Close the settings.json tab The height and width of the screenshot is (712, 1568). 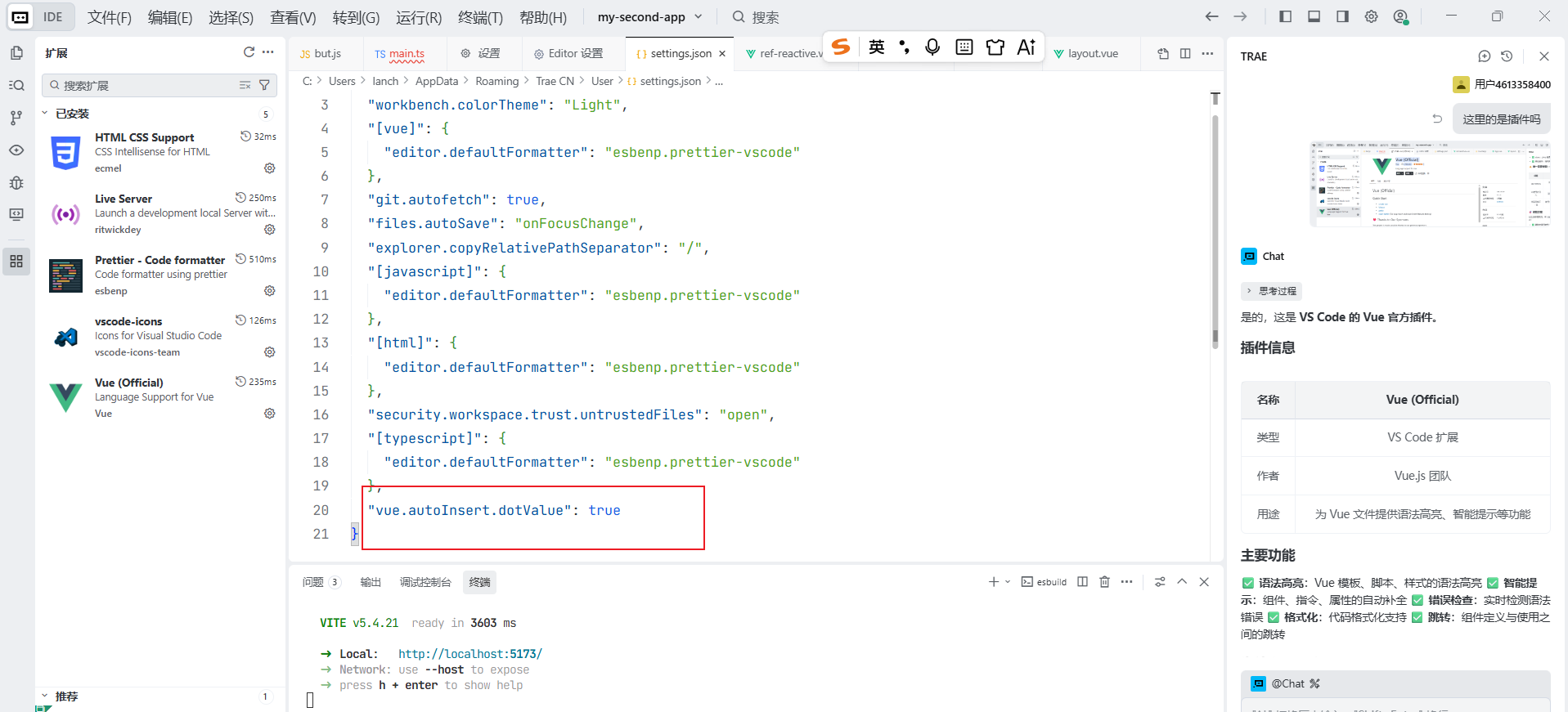(x=722, y=54)
